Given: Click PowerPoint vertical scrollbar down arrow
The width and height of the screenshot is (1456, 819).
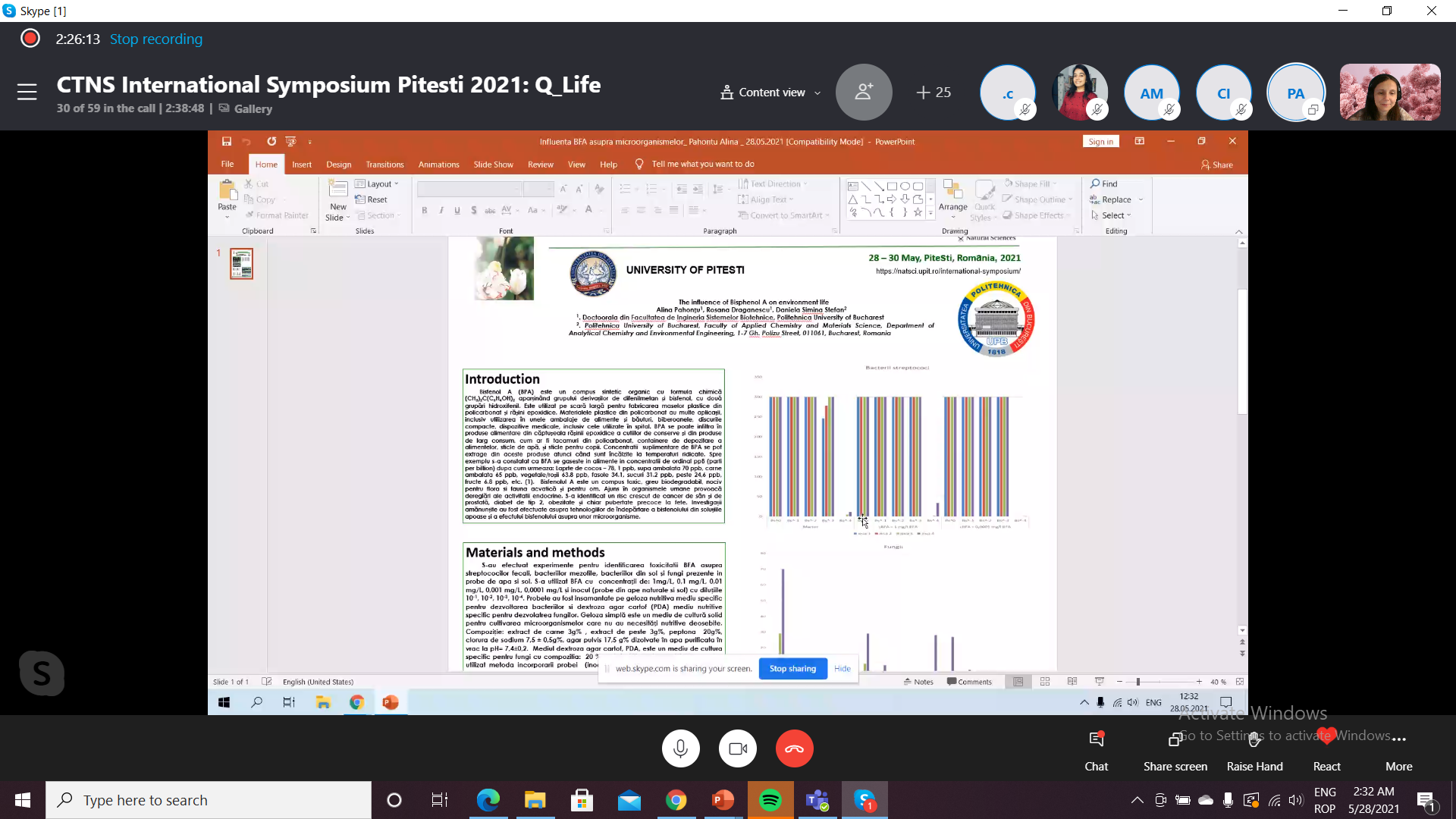Looking at the screenshot, I should [x=1242, y=630].
